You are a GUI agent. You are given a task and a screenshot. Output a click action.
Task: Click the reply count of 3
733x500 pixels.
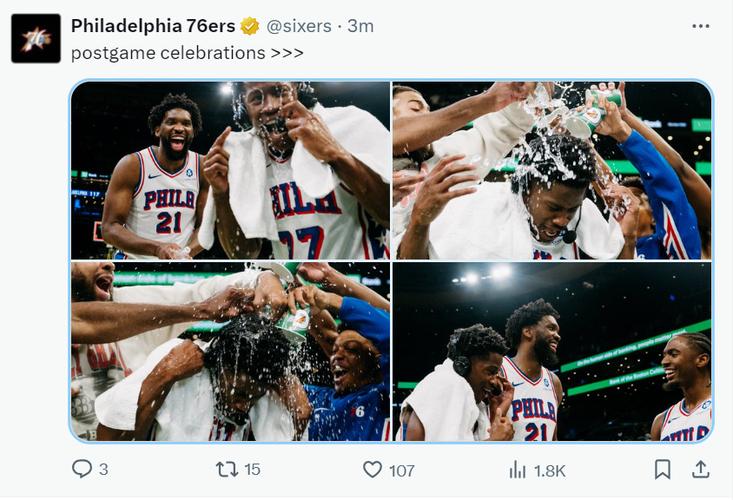[x=104, y=470]
